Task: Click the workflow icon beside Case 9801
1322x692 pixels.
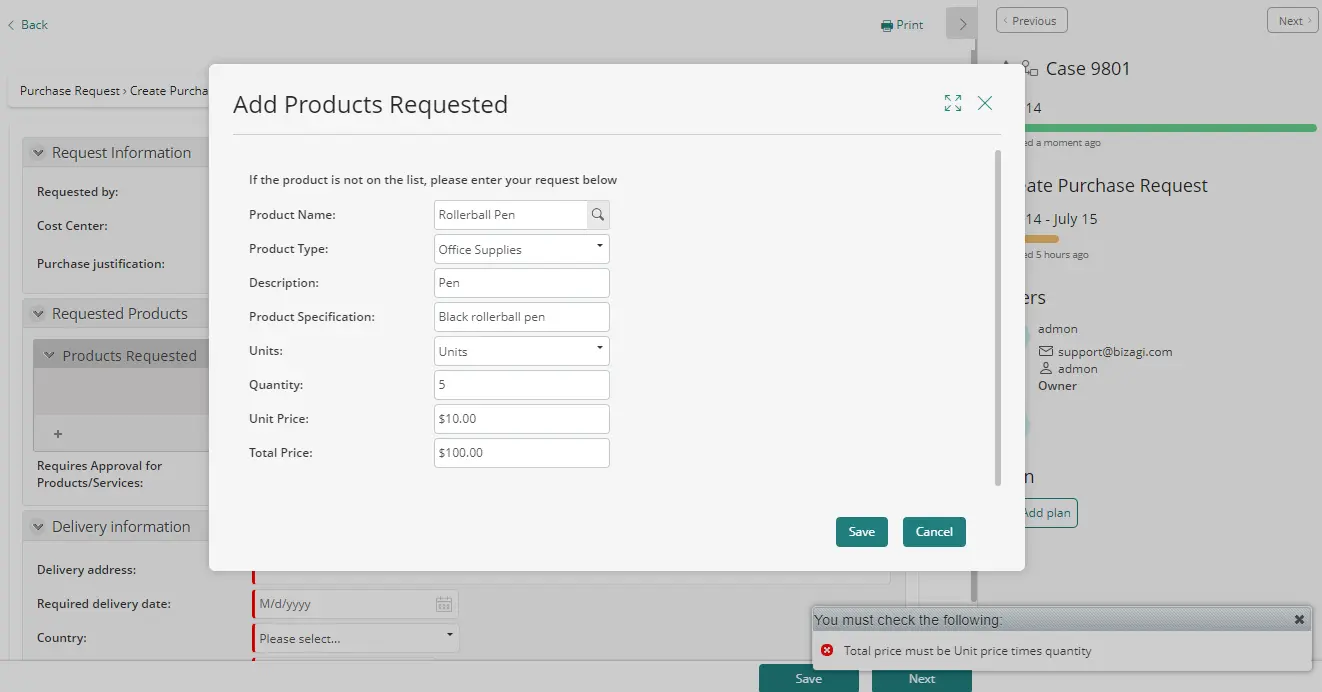Action: pyautogui.click(x=1030, y=69)
